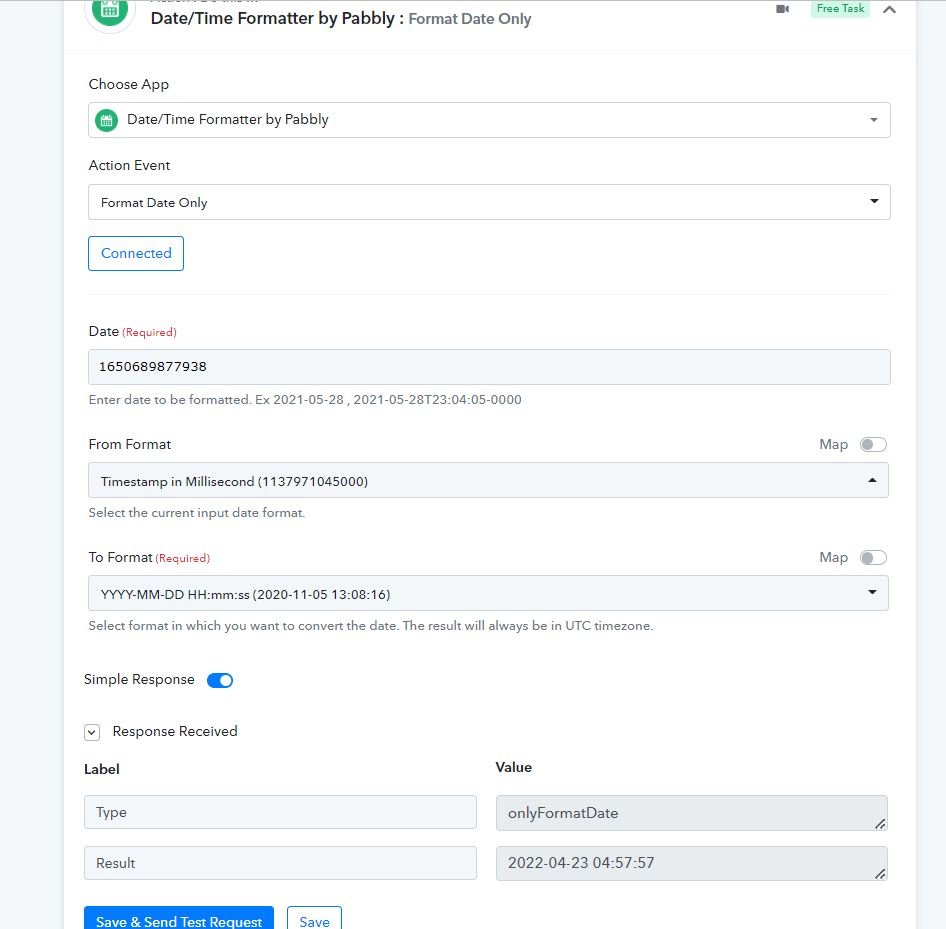The width and height of the screenshot is (946, 929).
Task: Click the date format hint text
Action: [x=305, y=400]
